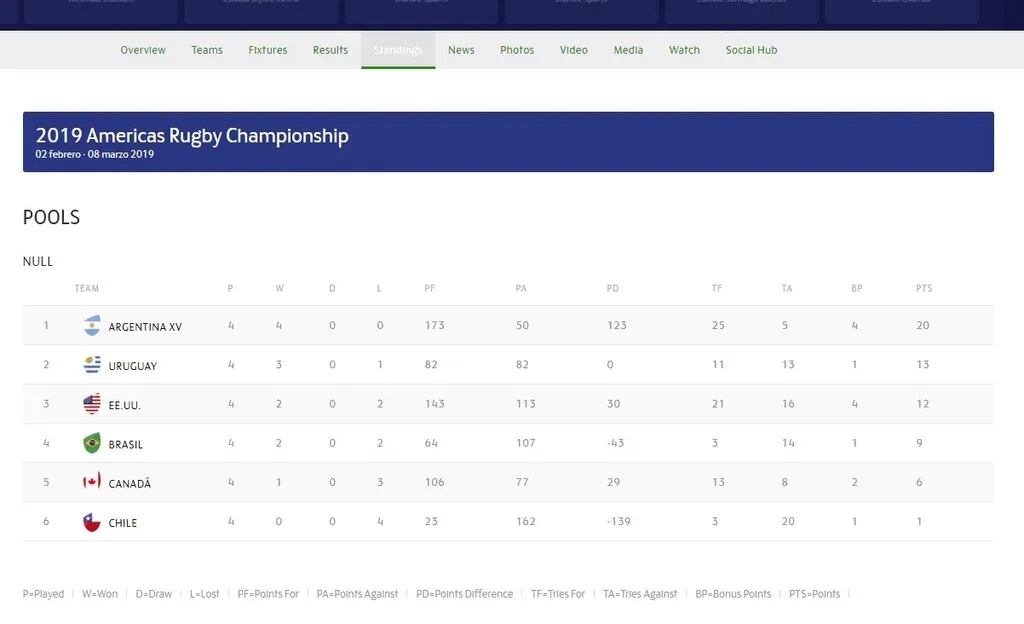Viewport: 1024px width, 624px height.
Task: Click the 2019 Americas Rugby Championship banner
Action: tap(508, 142)
